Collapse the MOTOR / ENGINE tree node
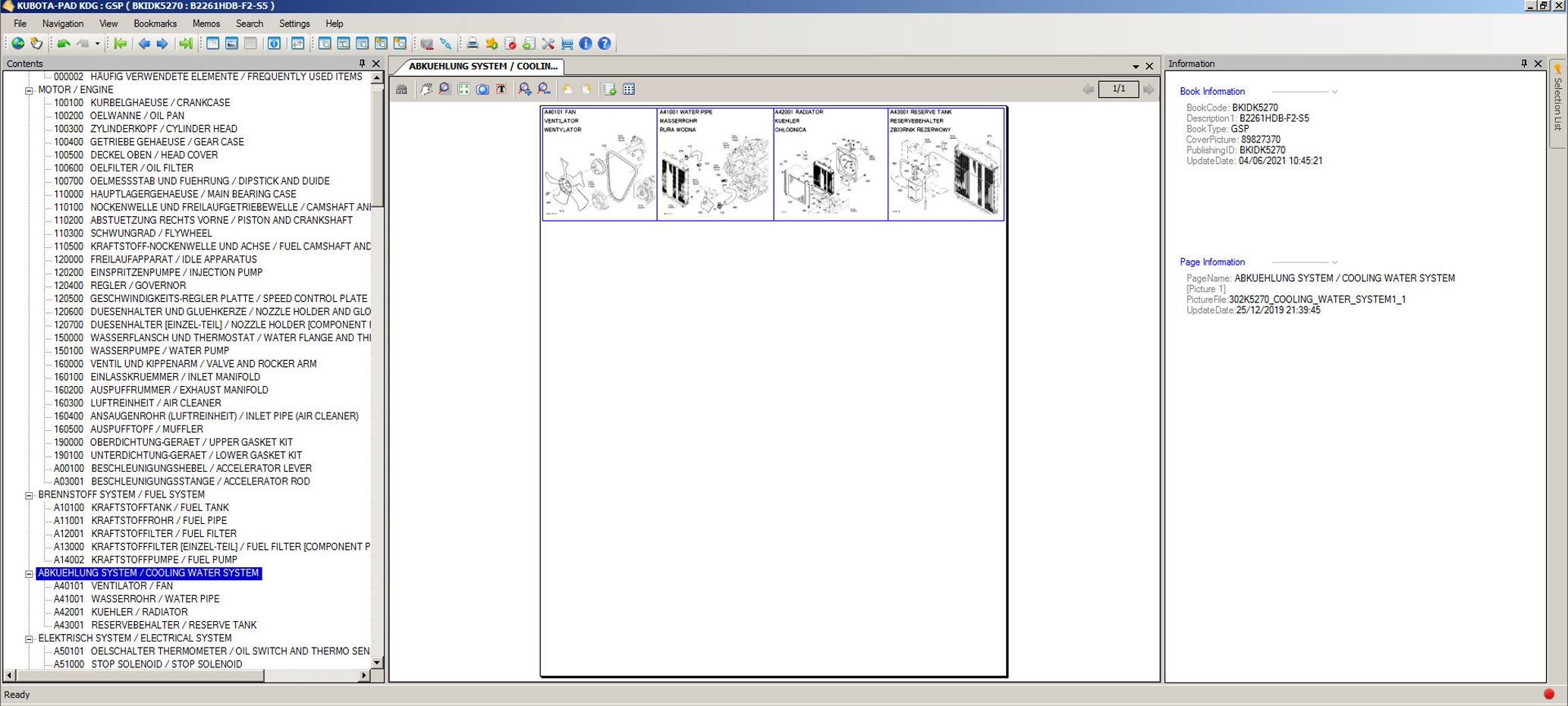The image size is (1568, 706). (29, 90)
